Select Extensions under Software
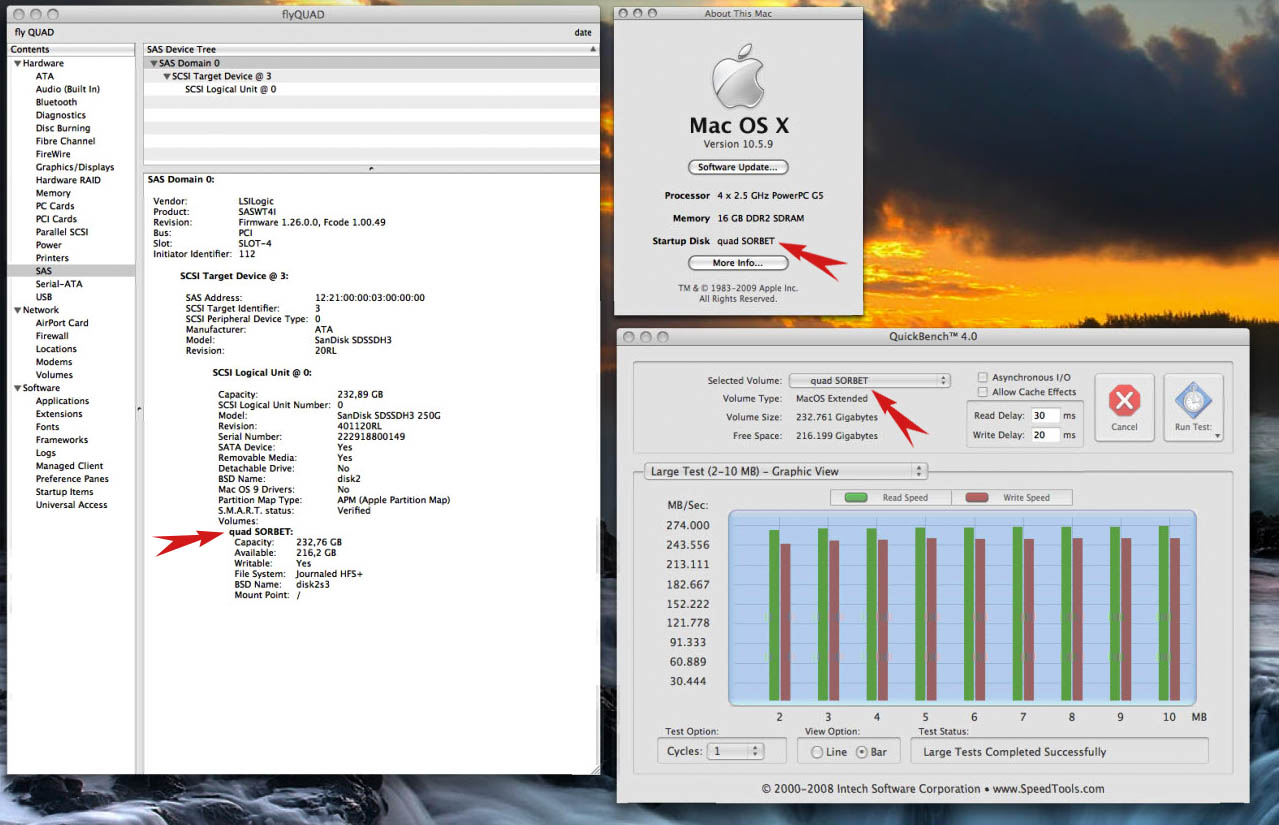 click(x=59, y=414)
